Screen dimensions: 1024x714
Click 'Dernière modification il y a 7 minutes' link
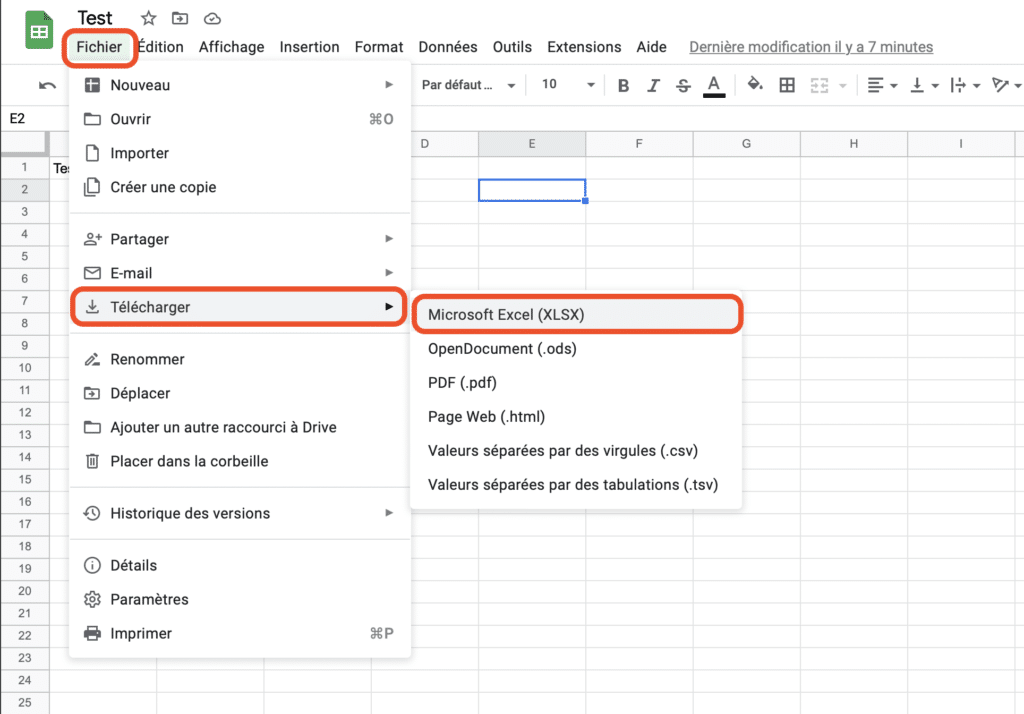click(811, 47)
